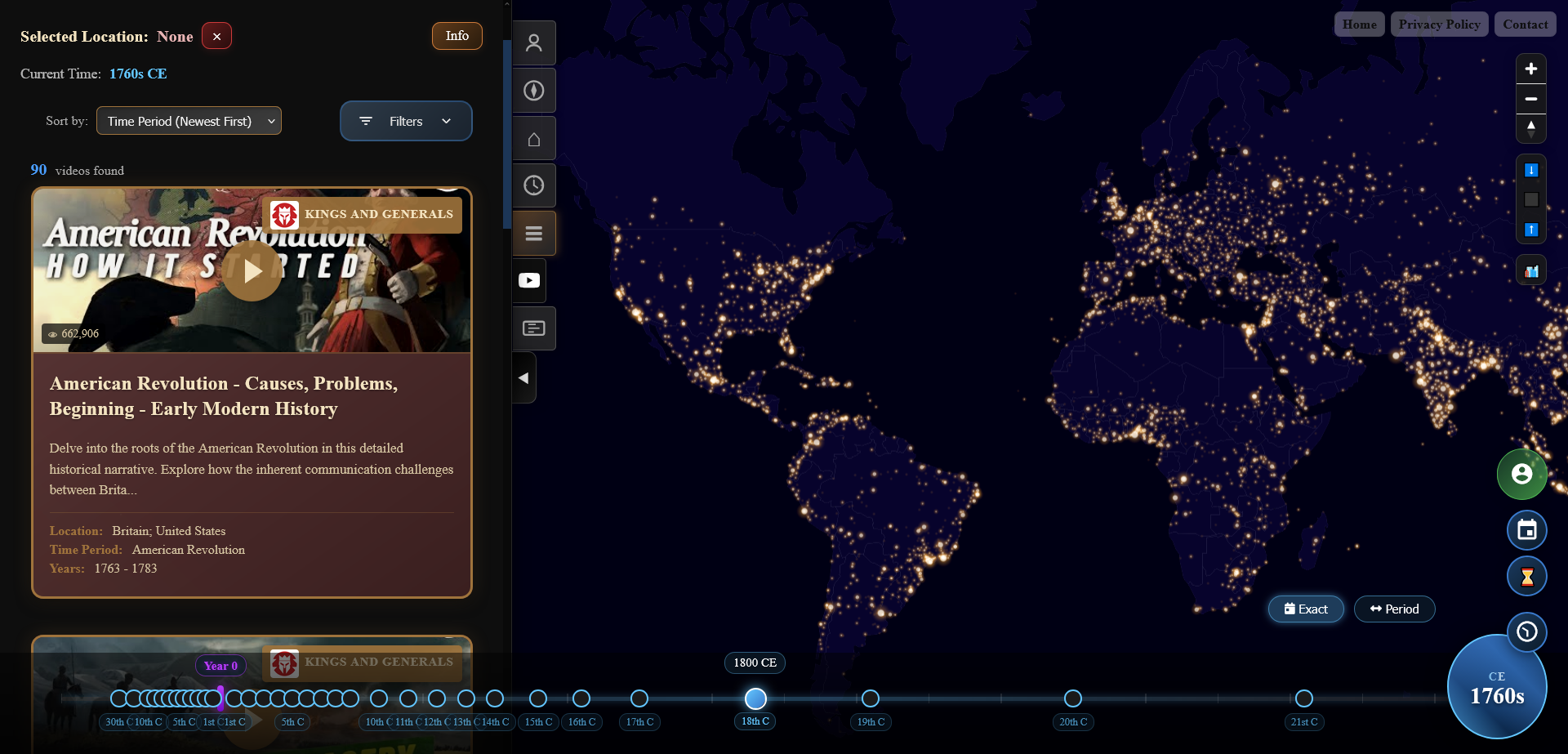Open the American Revolution video title
1568x754 pixels.
(x=224, y=396)
